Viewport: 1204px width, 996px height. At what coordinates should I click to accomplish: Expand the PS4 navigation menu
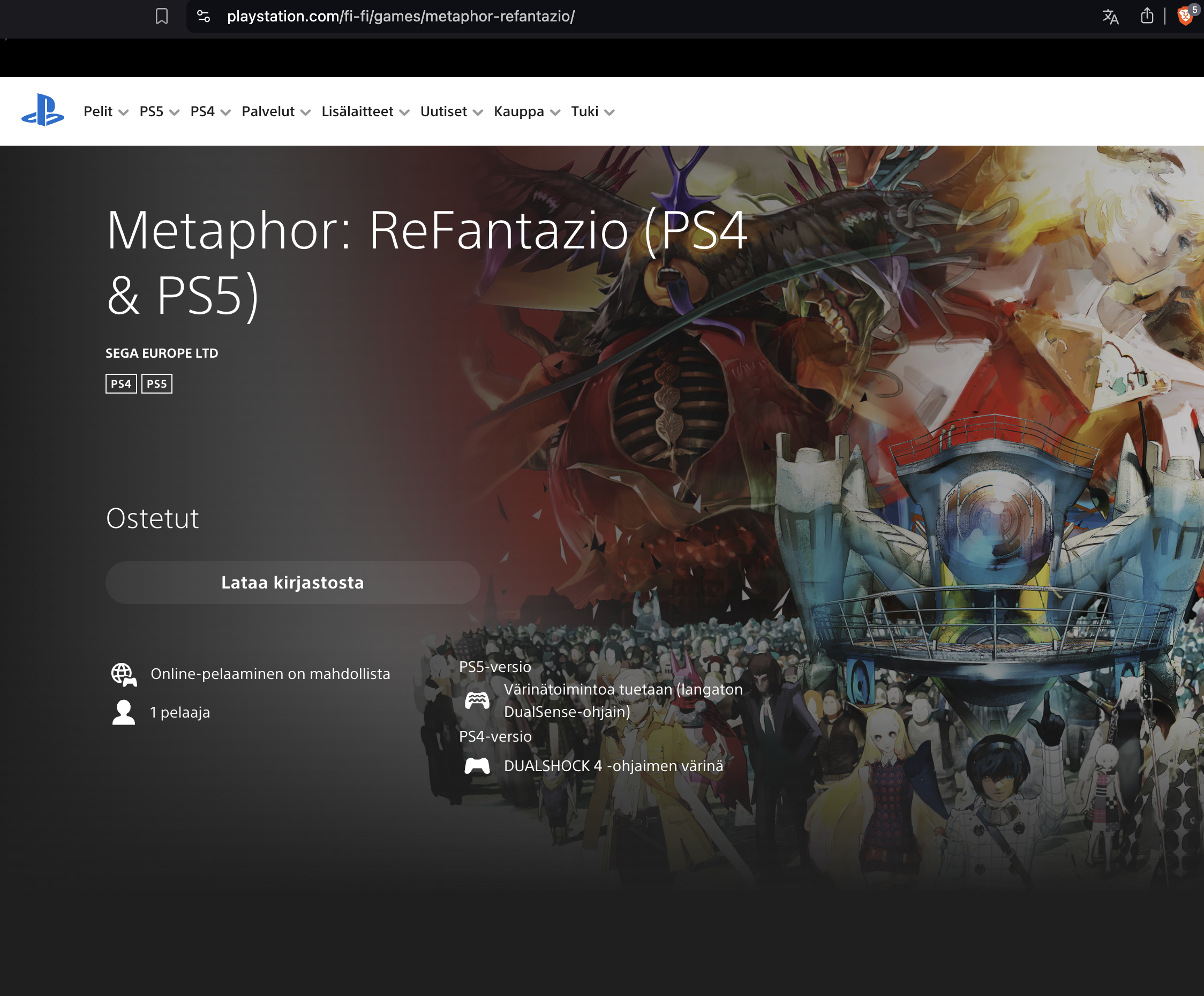[x=210, y=112]
